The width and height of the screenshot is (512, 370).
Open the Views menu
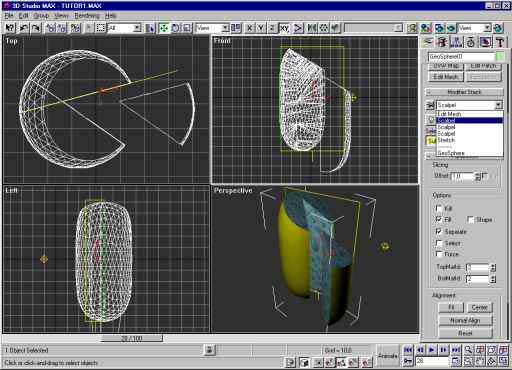(x=61, y=16)
